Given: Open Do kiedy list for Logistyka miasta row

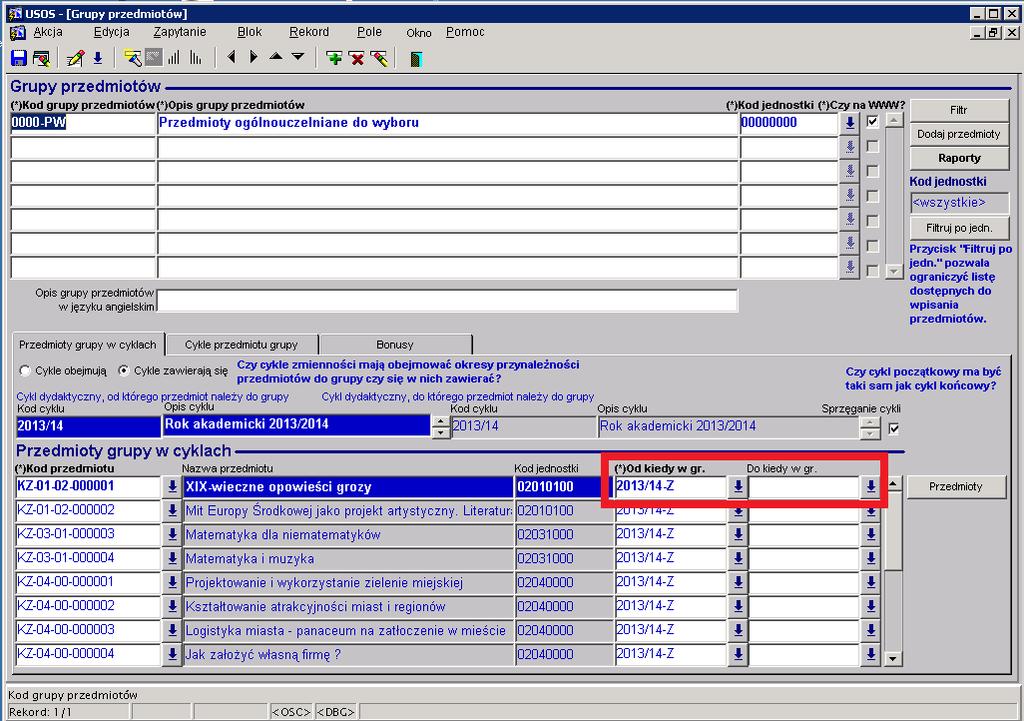Looking at the screenshot, I should tap(871, 631).
